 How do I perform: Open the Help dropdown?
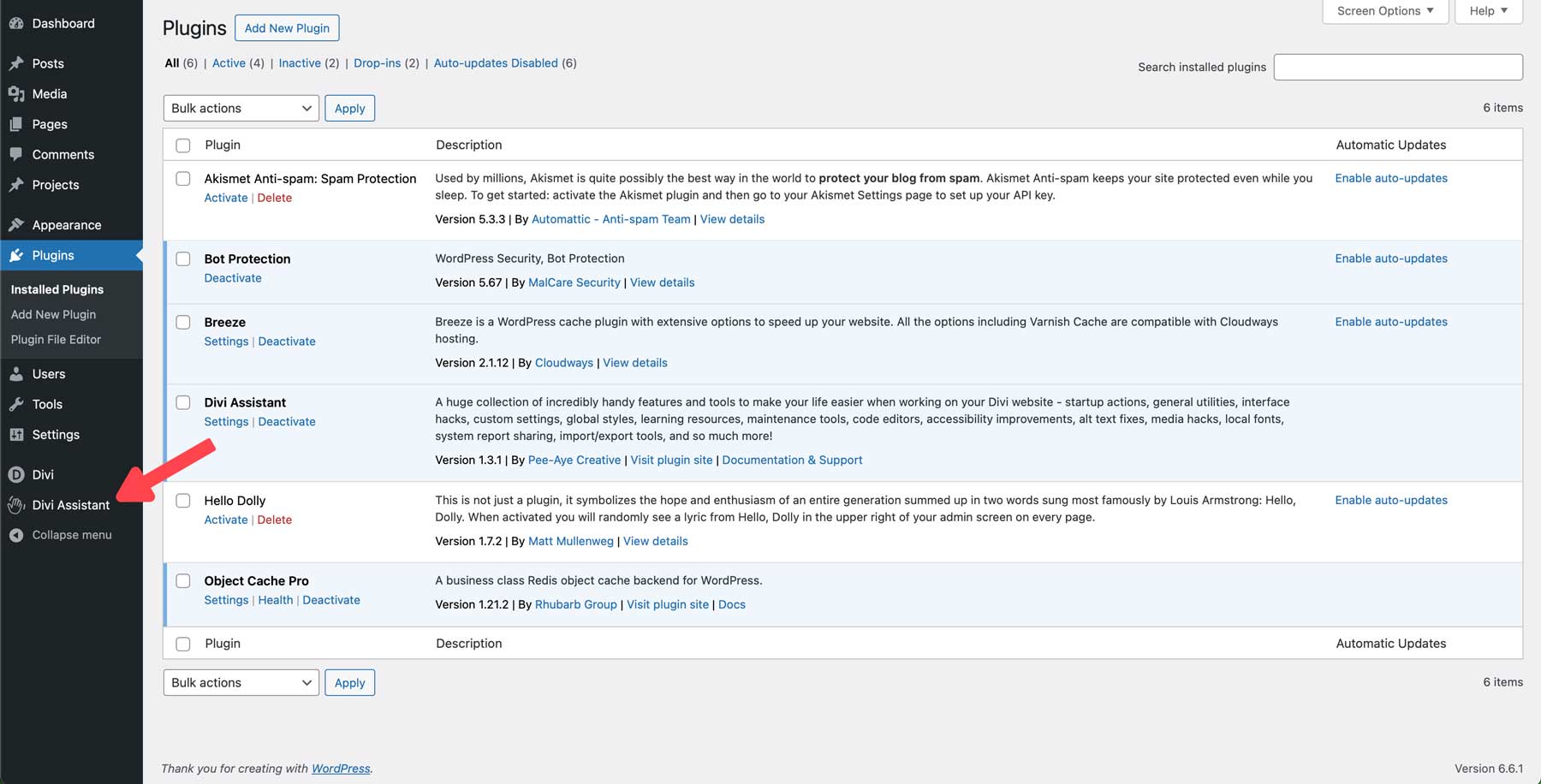coord(1488,10)
